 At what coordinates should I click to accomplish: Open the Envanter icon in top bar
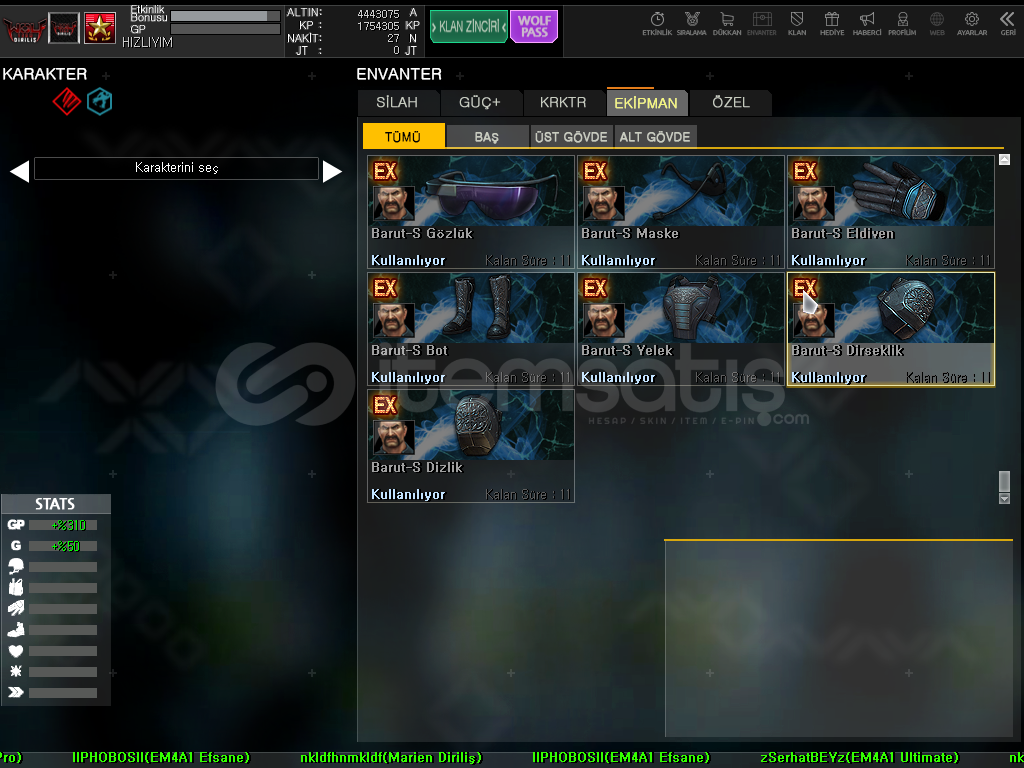point(761,24)
